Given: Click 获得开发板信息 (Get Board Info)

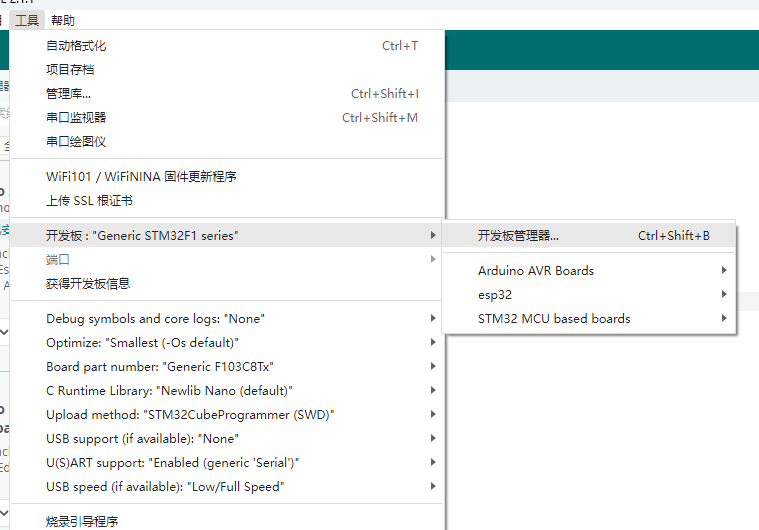Looking at the screenshot, I should coord(88,283).
